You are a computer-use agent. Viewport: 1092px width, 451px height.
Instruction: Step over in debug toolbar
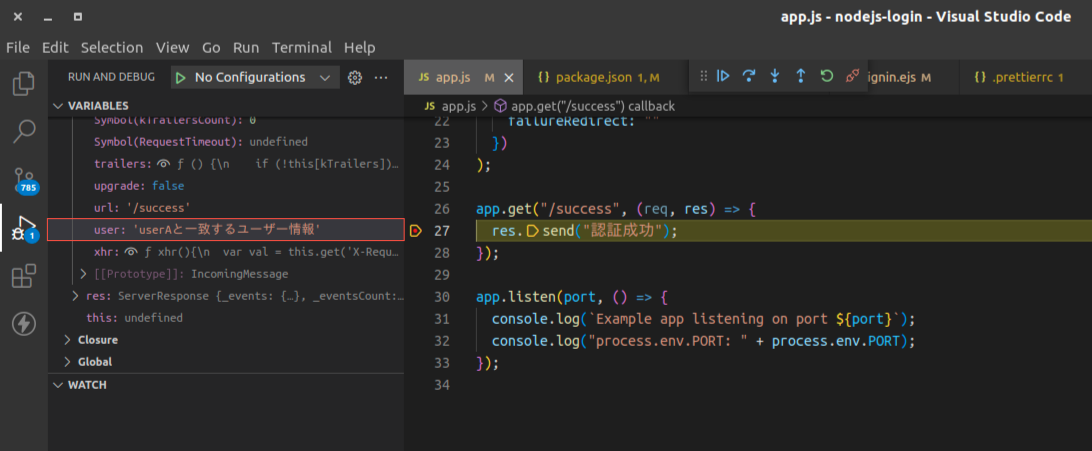[749, 76]
